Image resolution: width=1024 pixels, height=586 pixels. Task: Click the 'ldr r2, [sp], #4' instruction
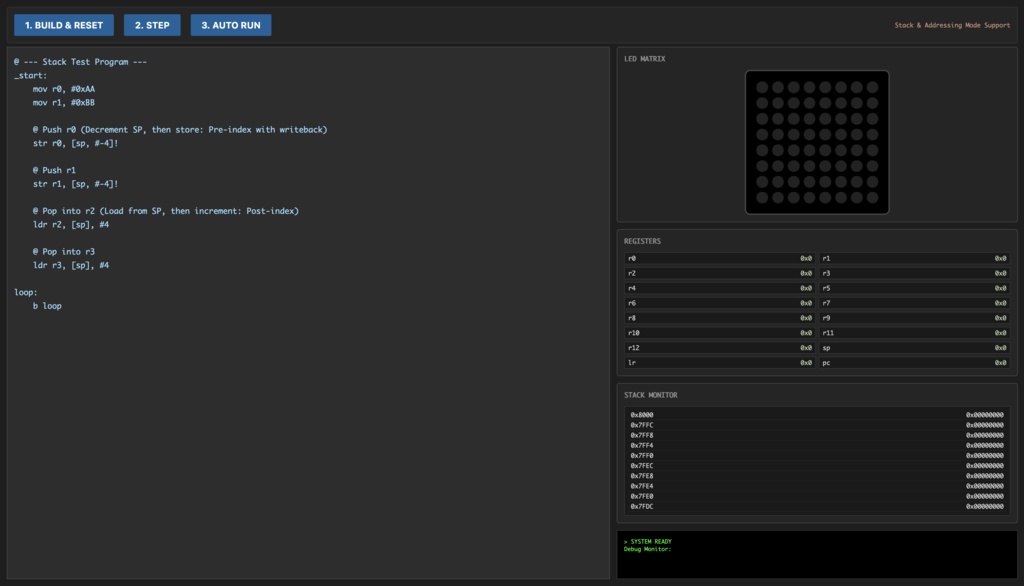click(x=71, y=224)
